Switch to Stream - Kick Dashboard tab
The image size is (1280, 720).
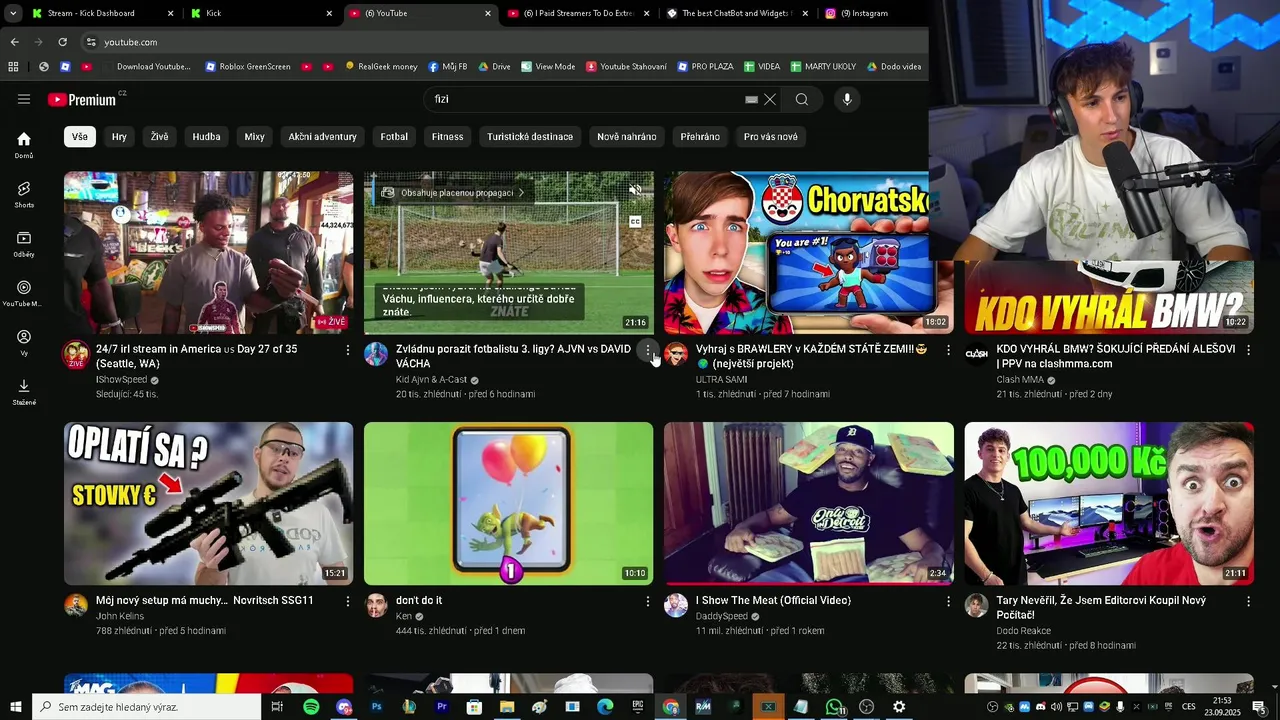coord(102,13)
